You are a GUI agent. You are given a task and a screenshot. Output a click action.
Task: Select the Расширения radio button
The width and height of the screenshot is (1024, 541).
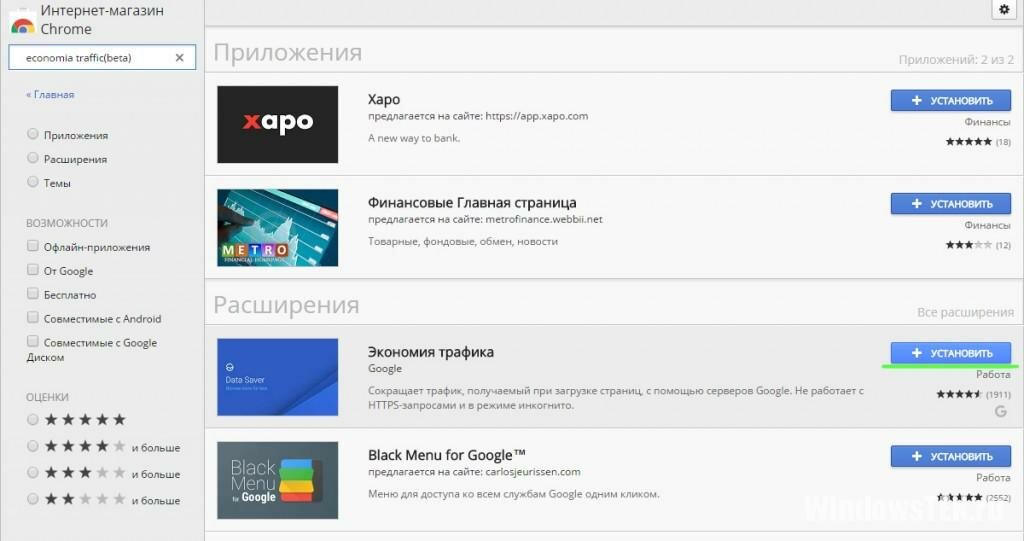(33, 157)
